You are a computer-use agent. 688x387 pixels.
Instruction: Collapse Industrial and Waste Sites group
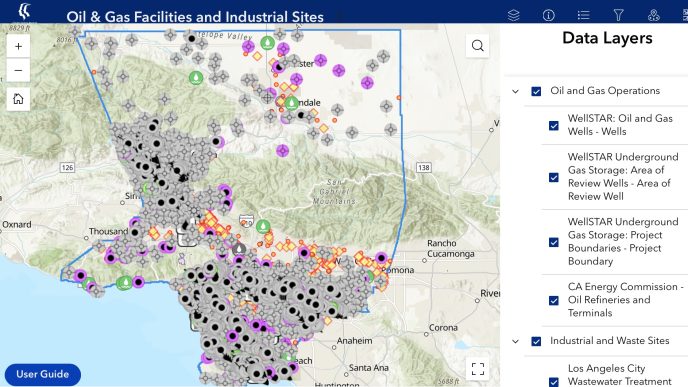516,341
